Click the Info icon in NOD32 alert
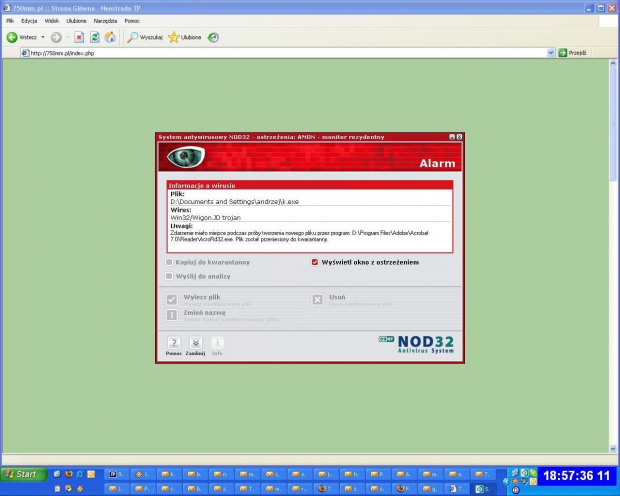Screen dimensions: 620x496 (217, 342)
